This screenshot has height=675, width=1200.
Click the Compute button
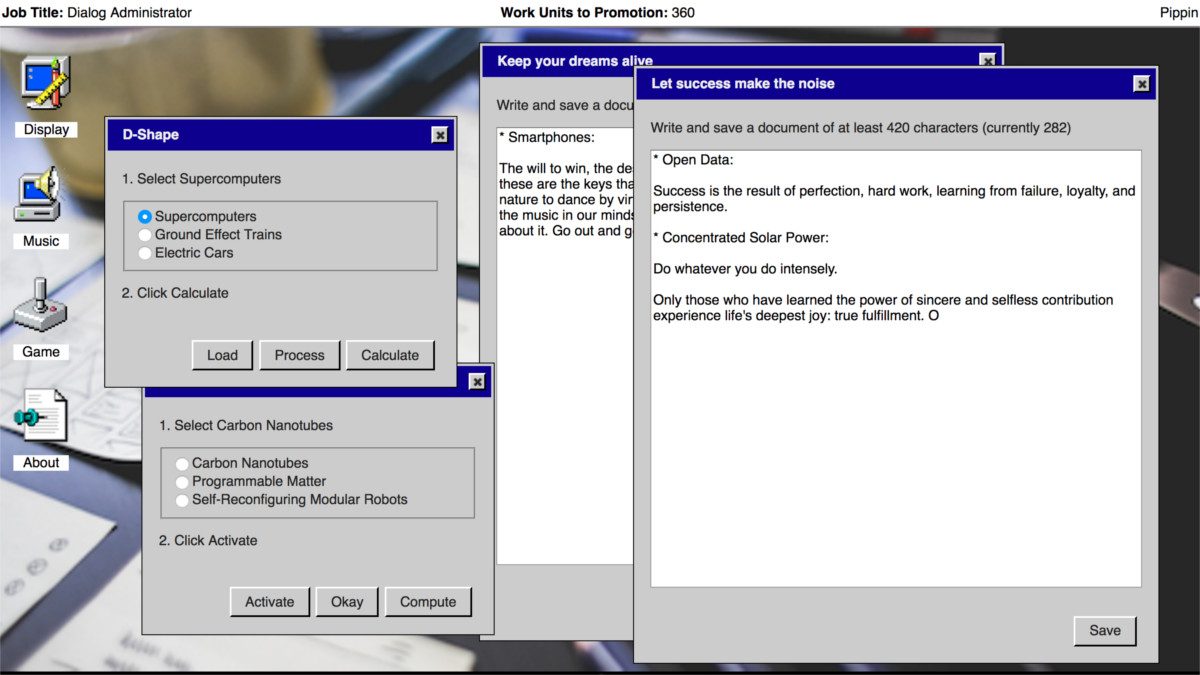coord(428,602)
